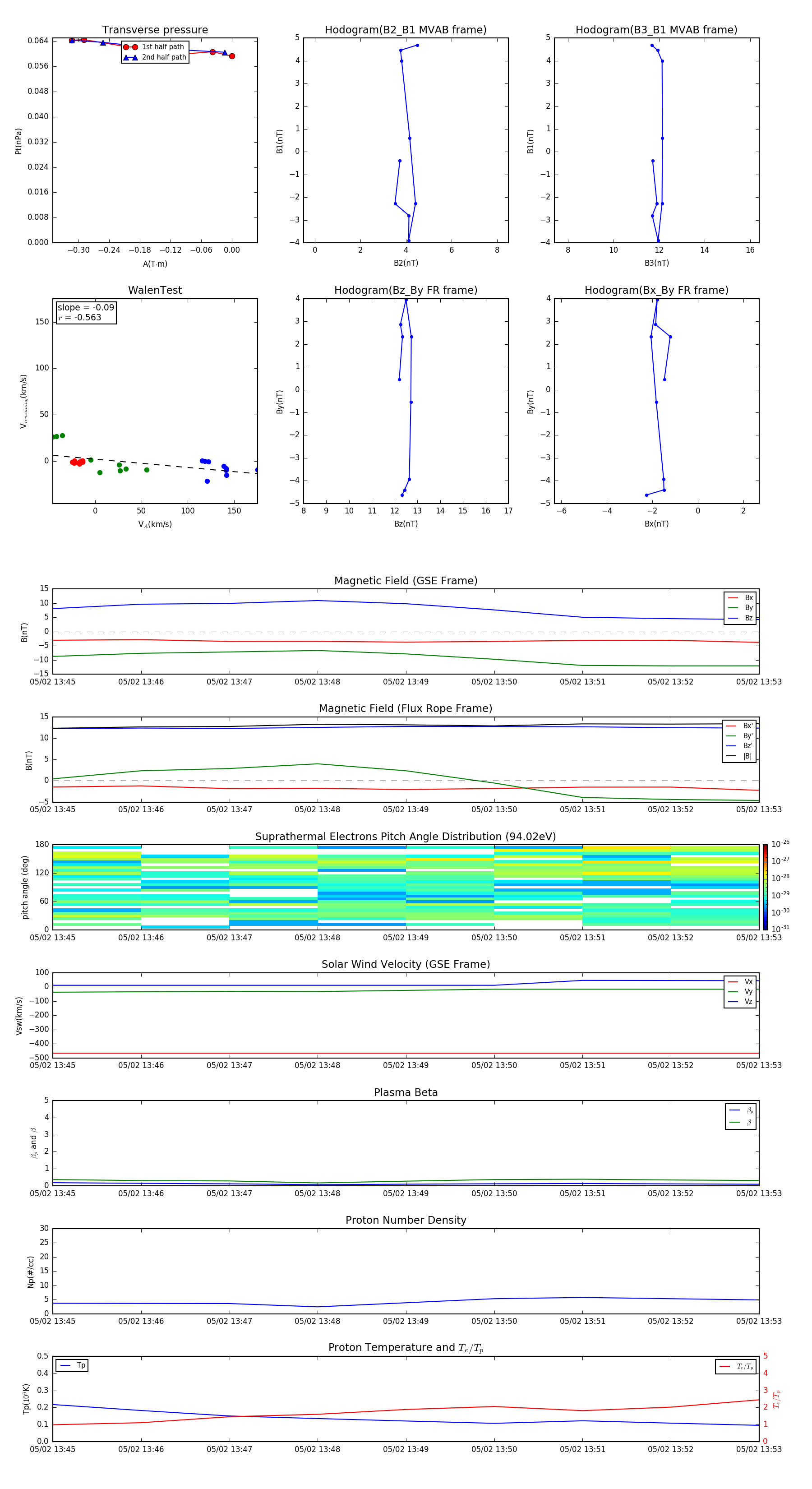This screenshot has height=1489, width=812.
Task: Click the "Proton Temperature and Te/Tp" title
Action: (x=406, y=1348)
